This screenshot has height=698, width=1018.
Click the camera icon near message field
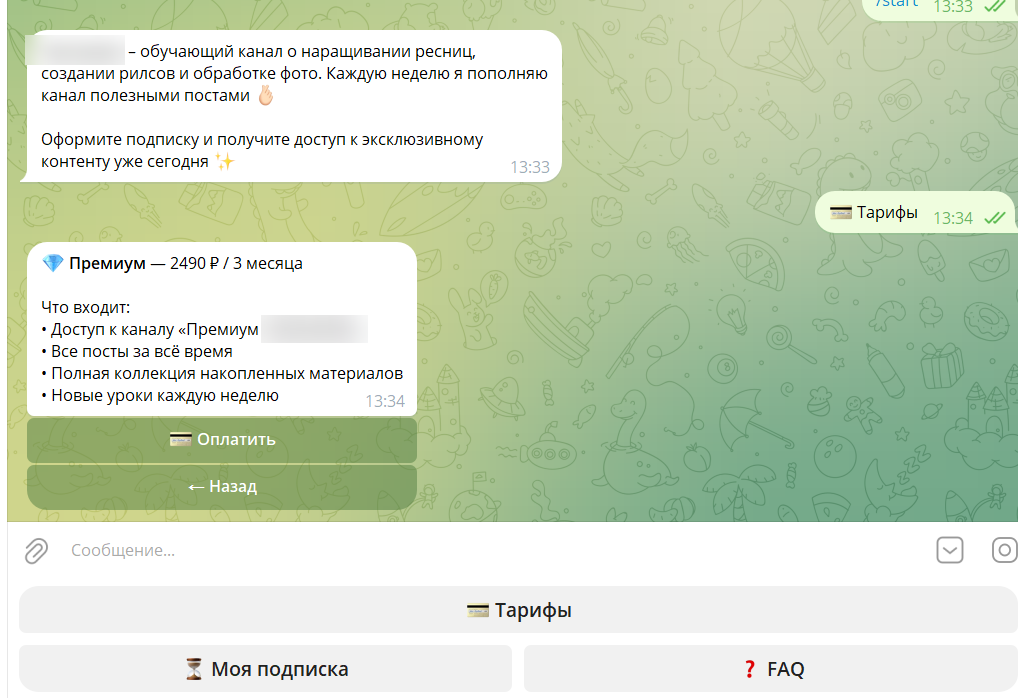[x=1004, y=551]
